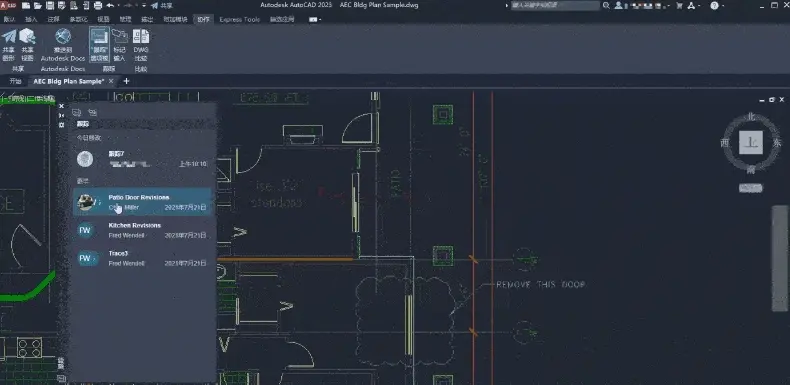Click the REMOVE THIS DOOR annotation text
The width and height of the screenshot is (790, 385).
(x=541, y=285)
